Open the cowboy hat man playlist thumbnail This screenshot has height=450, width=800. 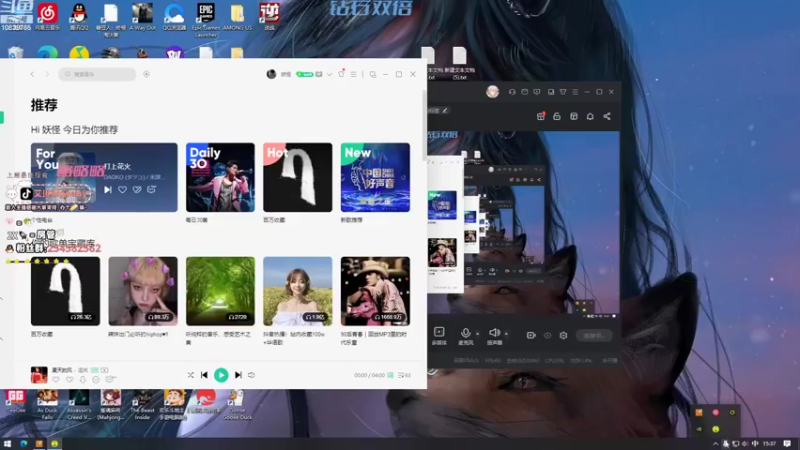pyautogui.click(x=376, y=291)
